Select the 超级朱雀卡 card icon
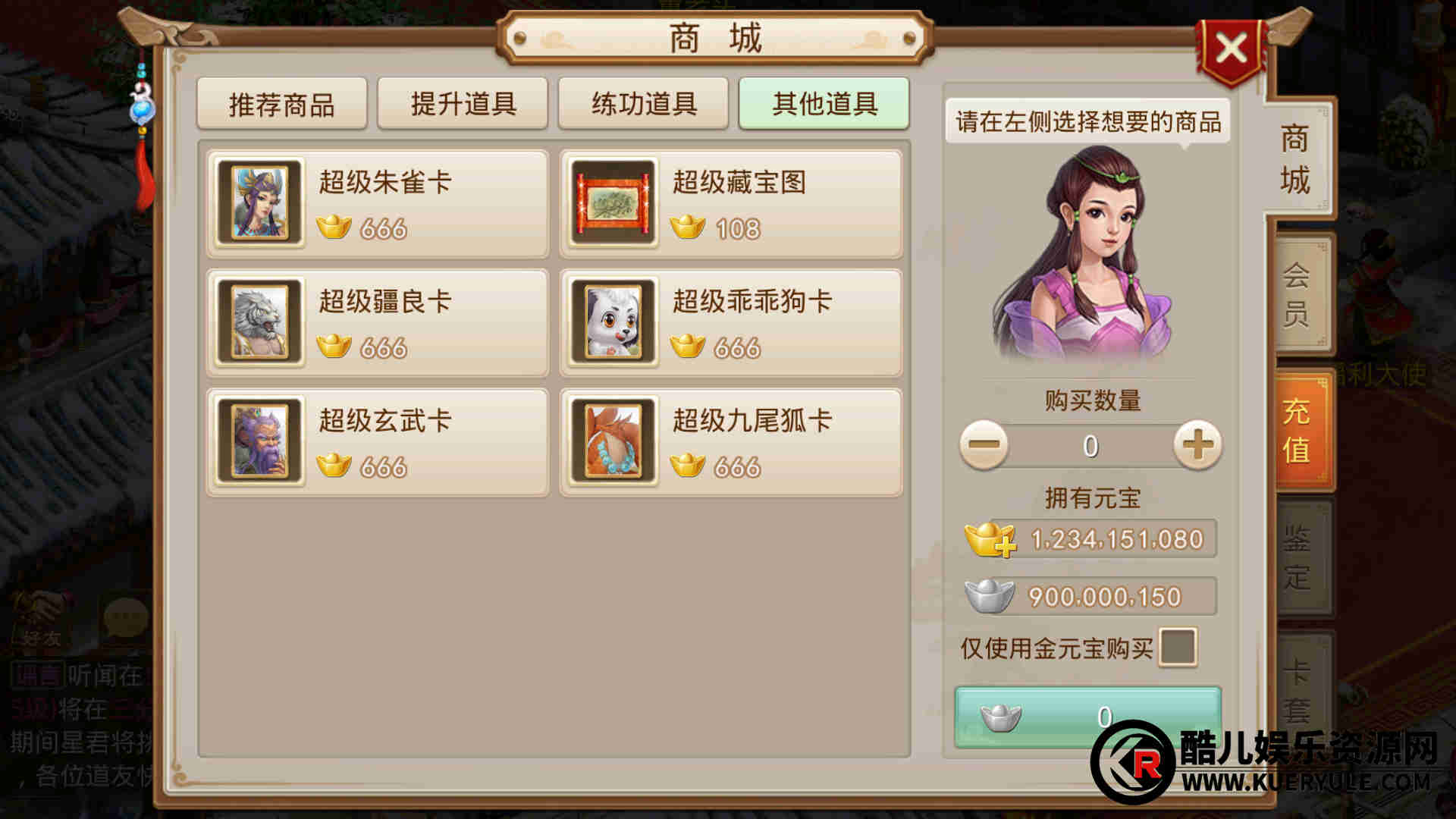 coord(259,203)
